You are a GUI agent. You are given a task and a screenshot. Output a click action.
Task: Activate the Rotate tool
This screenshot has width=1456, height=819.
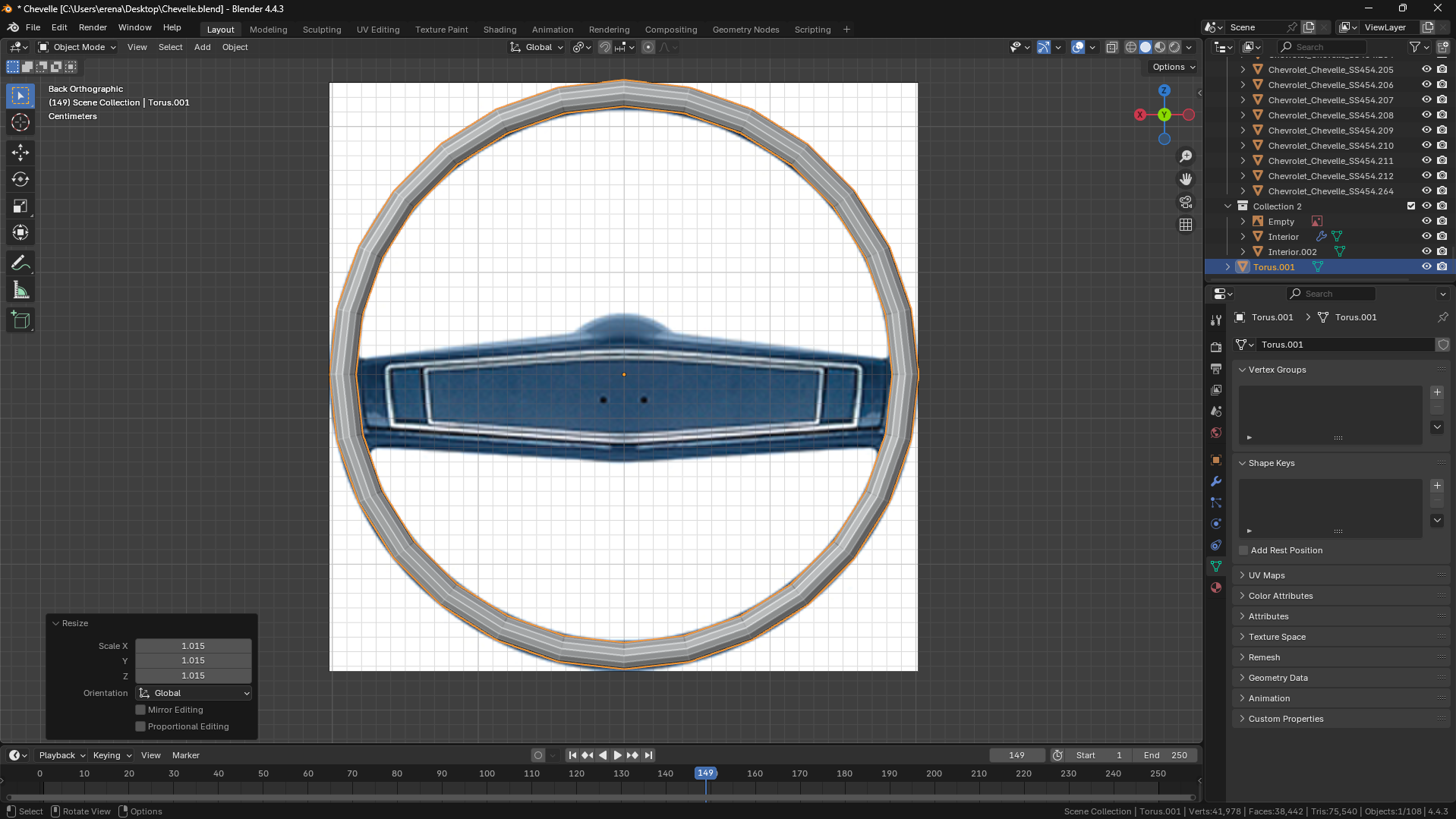20,179
